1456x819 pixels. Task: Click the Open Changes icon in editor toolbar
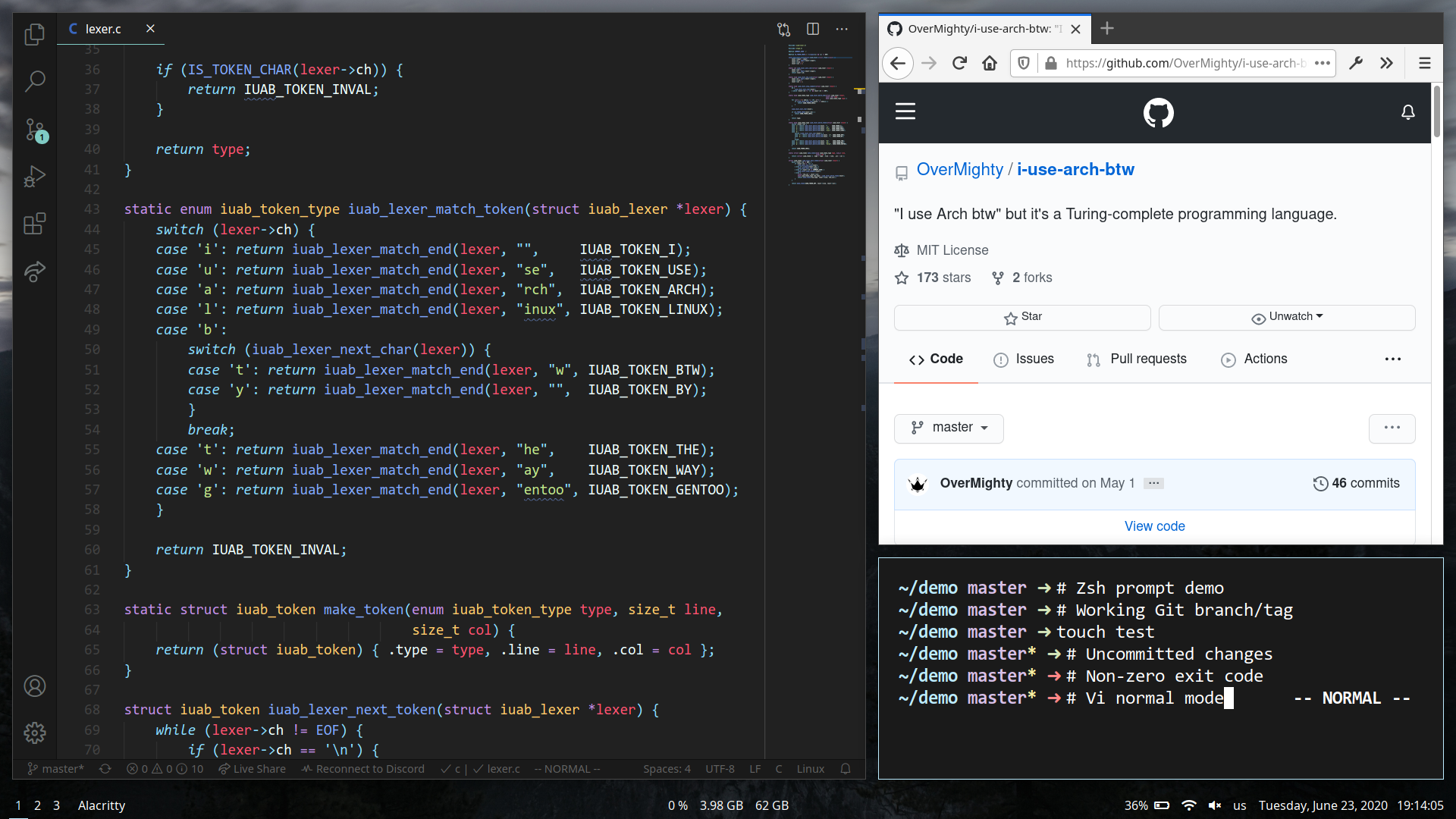[x=783, y=29]
